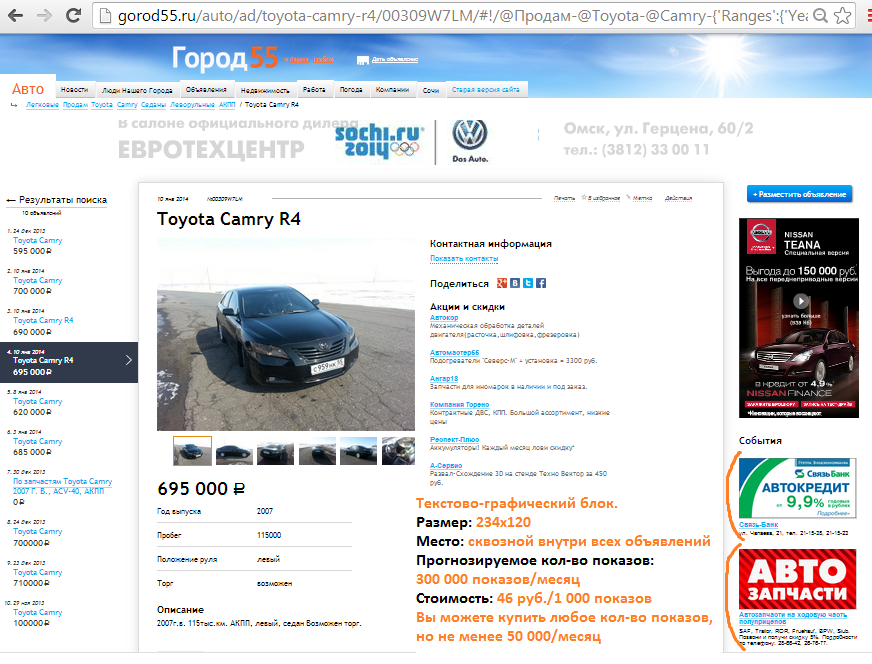Click the Дать объявление link in header
The height and width of the screenshot is (664, 872).
click(395, 60)
